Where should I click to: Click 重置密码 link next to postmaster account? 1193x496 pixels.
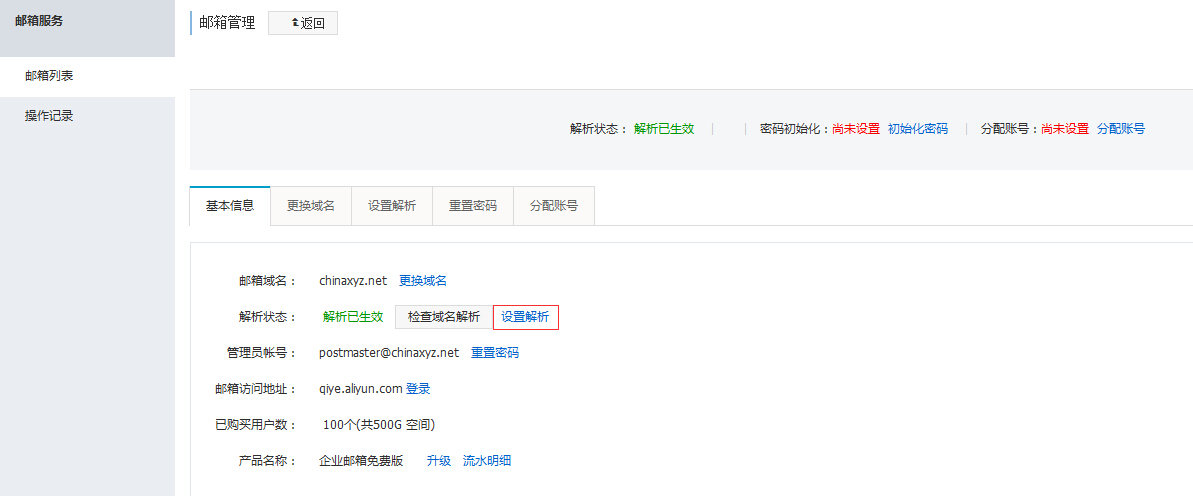[495, 353]
